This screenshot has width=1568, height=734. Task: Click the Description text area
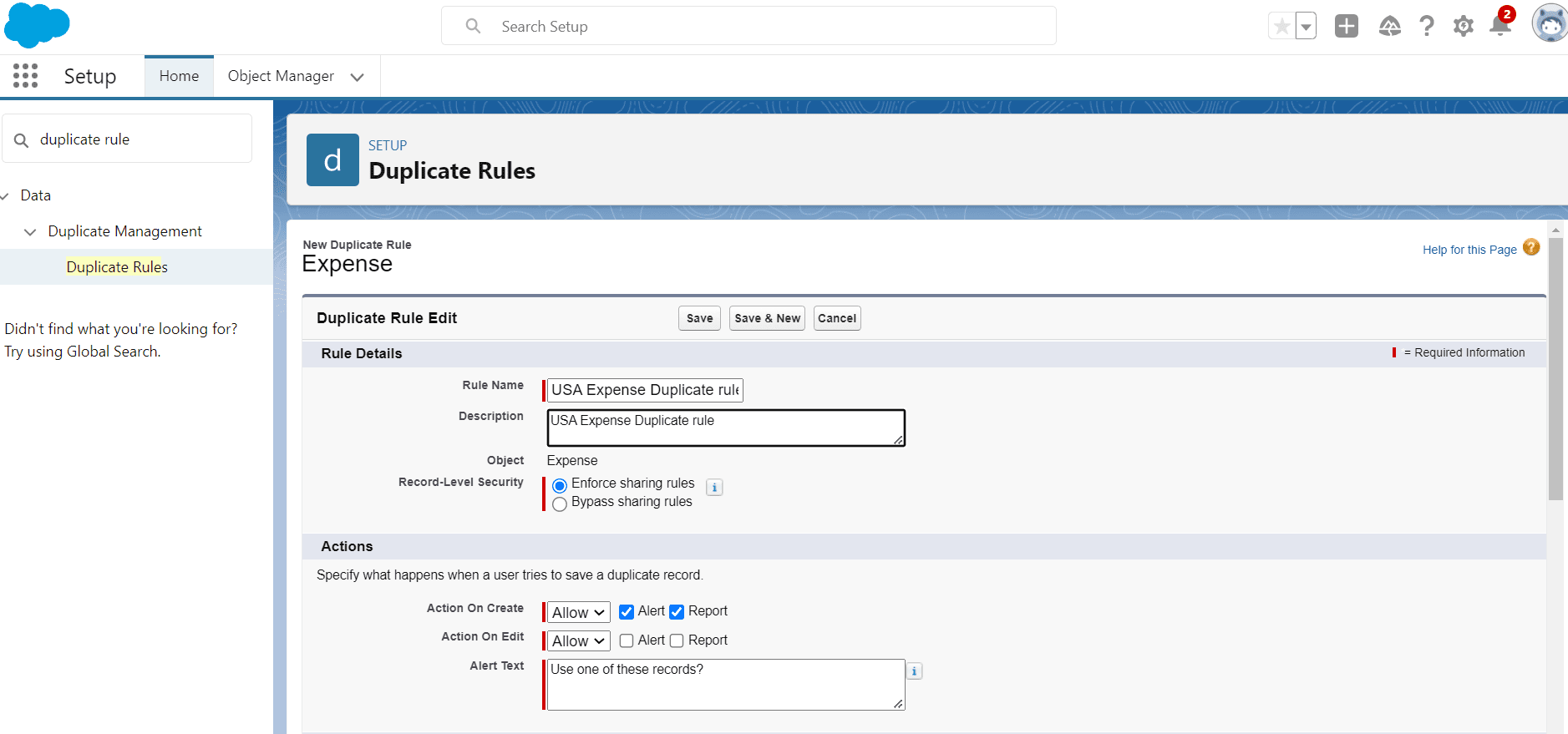click(726, 428)
